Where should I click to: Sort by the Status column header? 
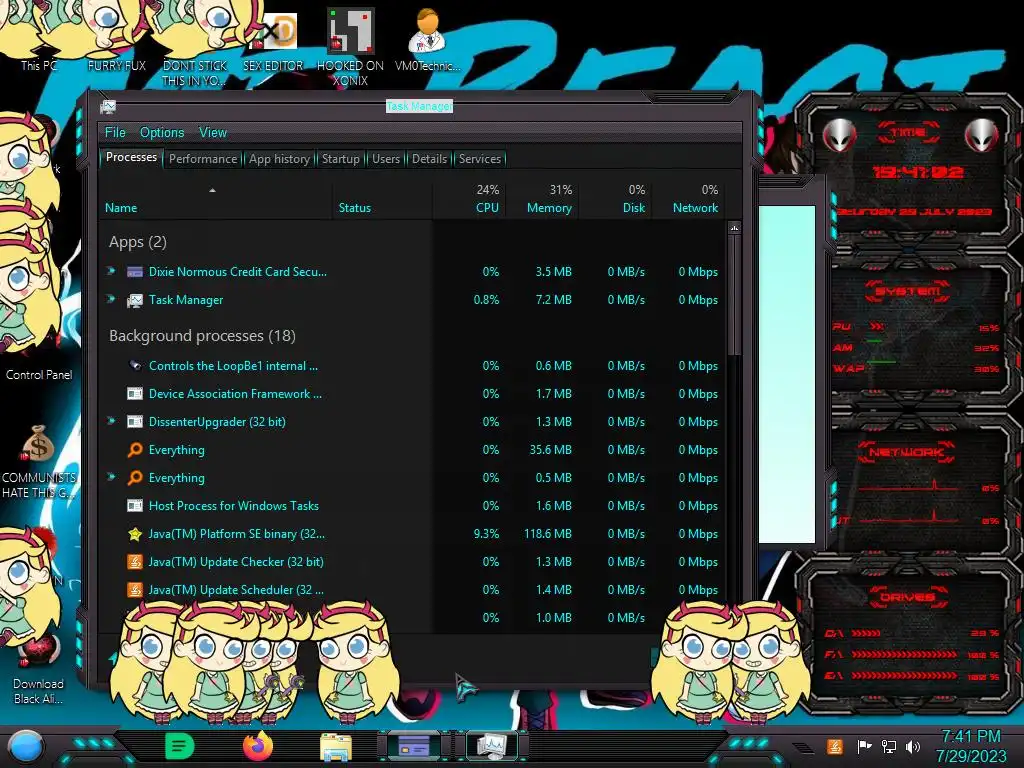(x=382, y=199)
